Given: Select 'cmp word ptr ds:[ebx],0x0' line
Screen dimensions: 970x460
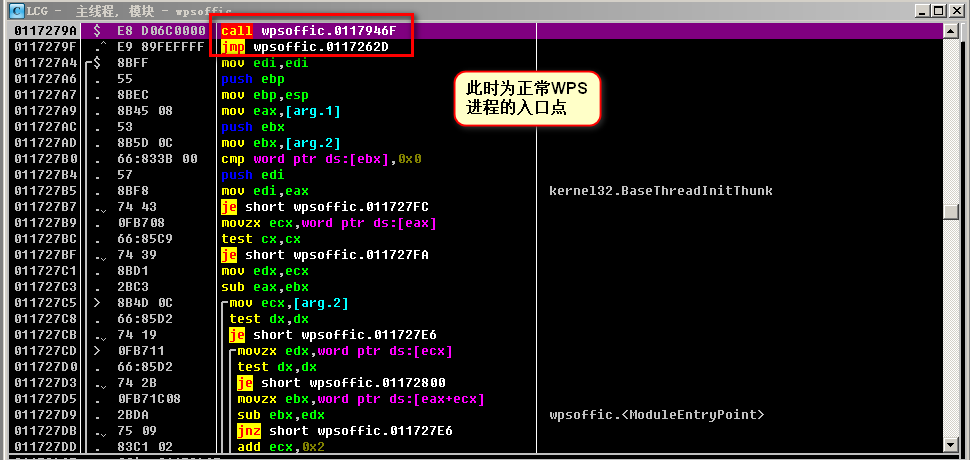Looking at the screenshot, I should [x=320, y=159].
